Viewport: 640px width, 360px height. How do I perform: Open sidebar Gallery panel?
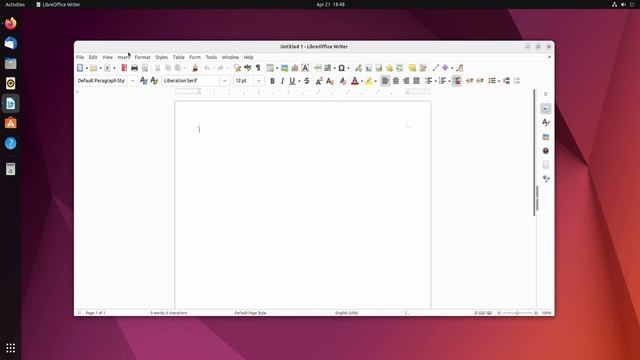546,137
